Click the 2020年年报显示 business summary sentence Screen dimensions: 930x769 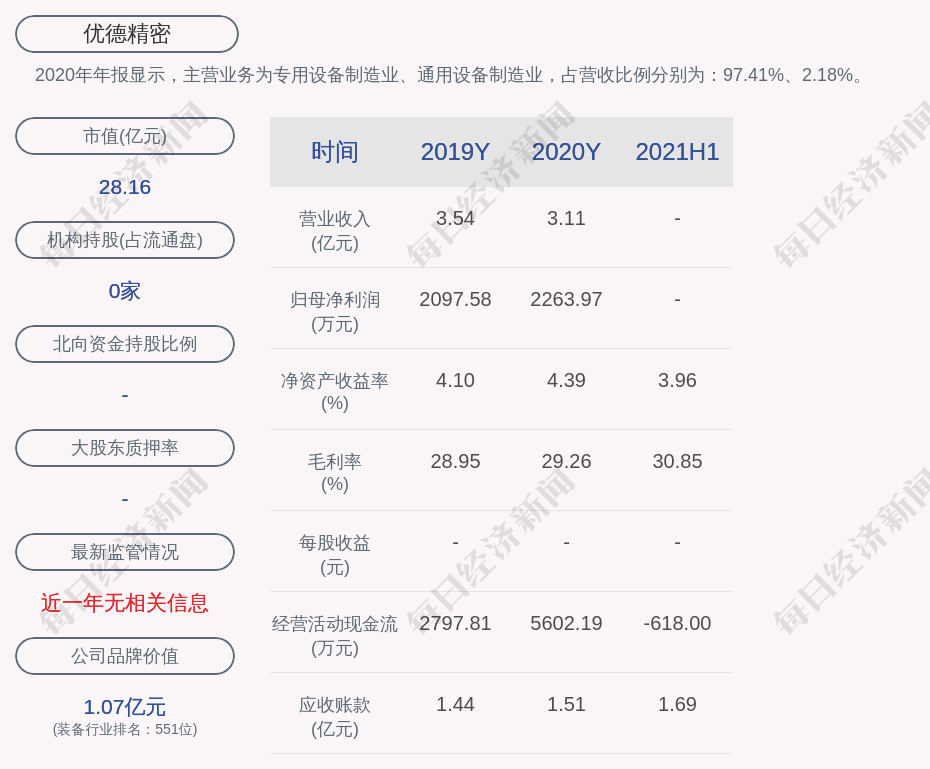[450, 75]
